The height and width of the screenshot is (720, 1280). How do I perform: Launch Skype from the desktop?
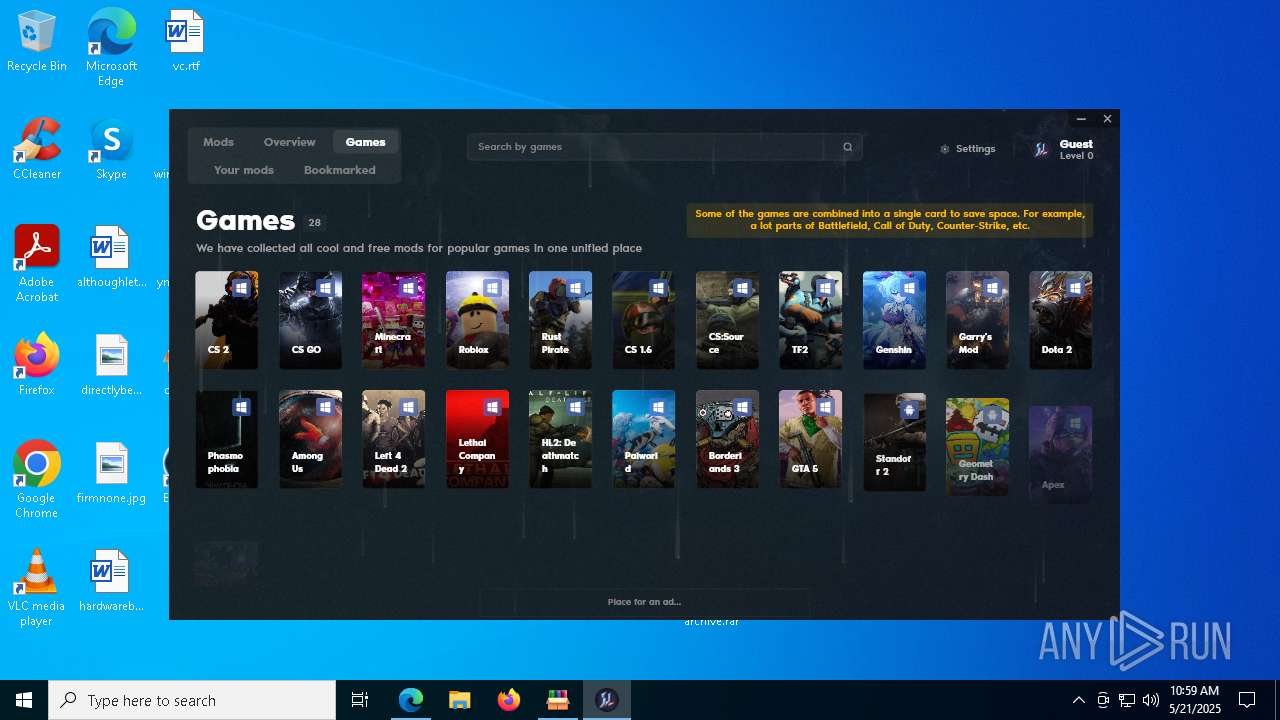[111, 150]
